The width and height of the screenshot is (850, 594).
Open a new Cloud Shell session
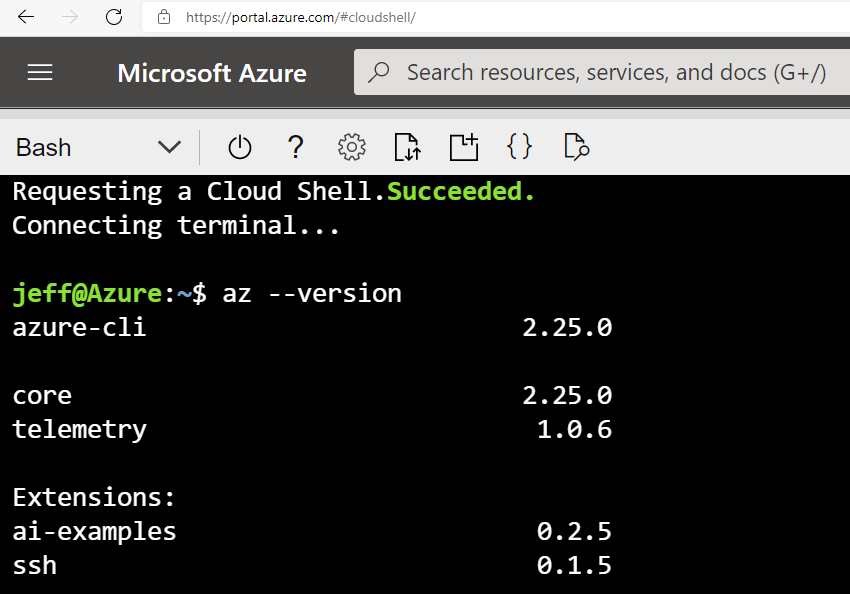click(x=463, y=147)
